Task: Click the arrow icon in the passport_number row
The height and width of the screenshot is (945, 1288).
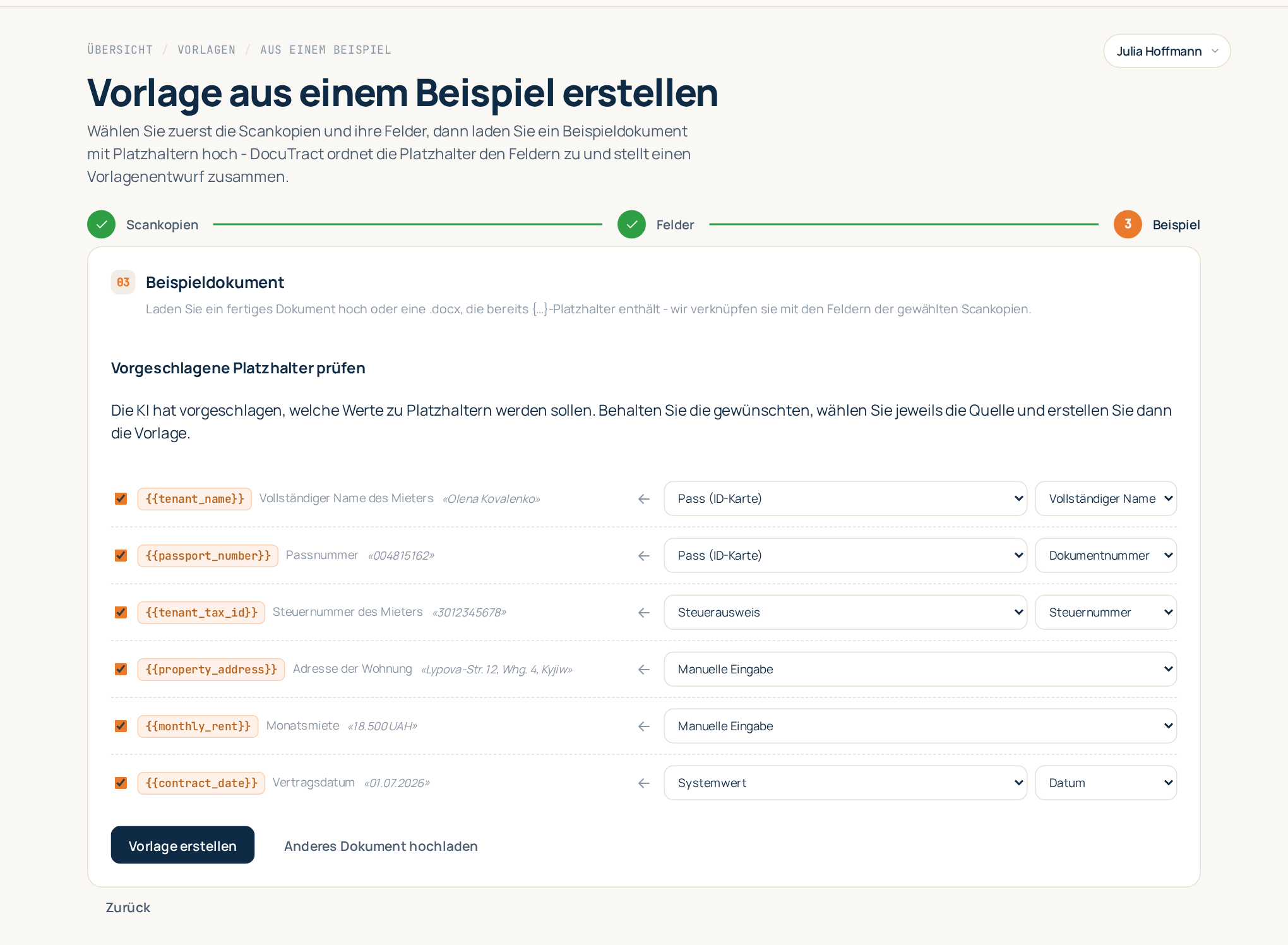Action: click(x=644, y=556)
